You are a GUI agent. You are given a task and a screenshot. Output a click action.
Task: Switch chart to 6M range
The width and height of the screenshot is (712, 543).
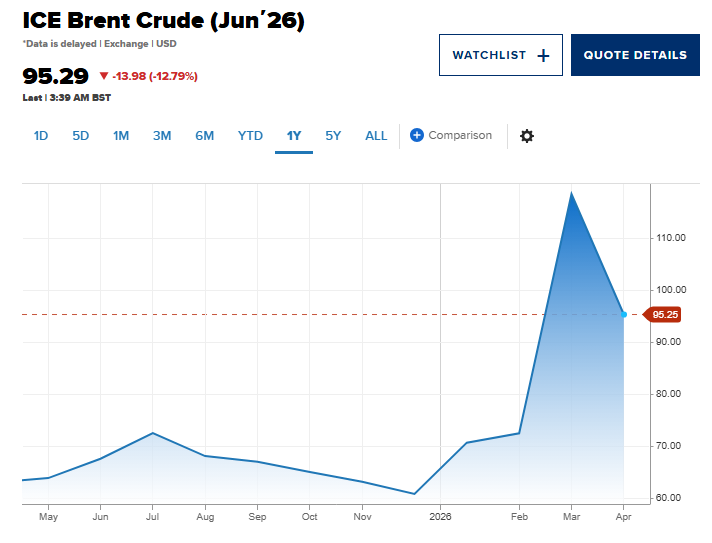(205, 136)
